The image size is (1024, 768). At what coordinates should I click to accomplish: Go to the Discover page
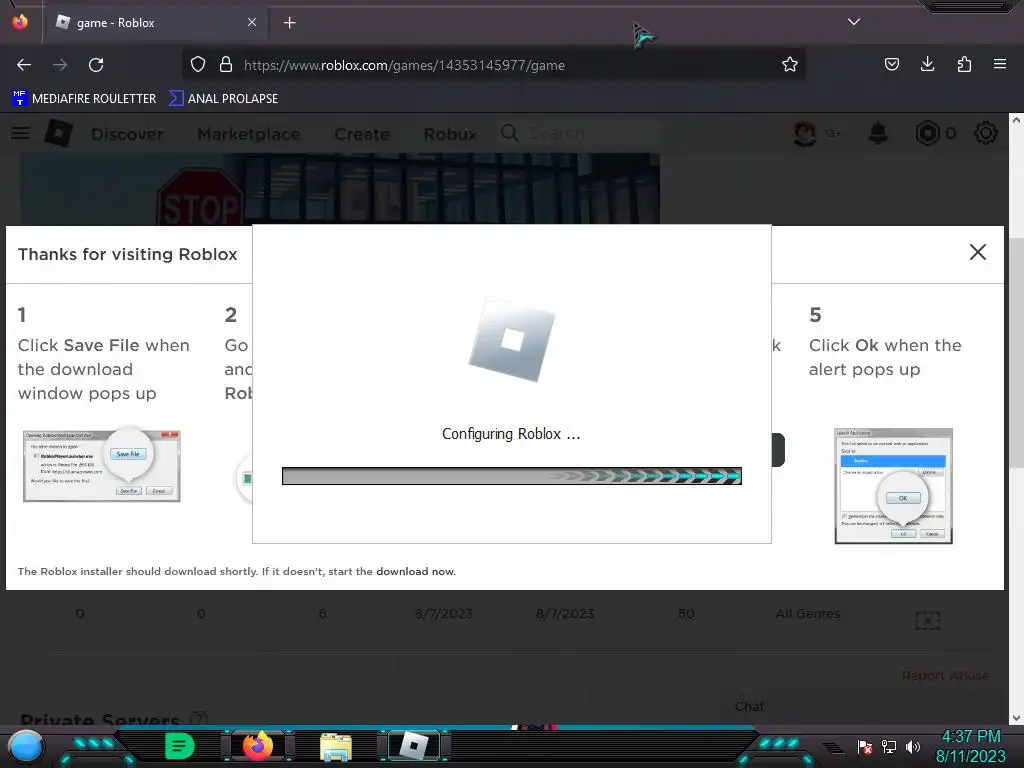127,134
